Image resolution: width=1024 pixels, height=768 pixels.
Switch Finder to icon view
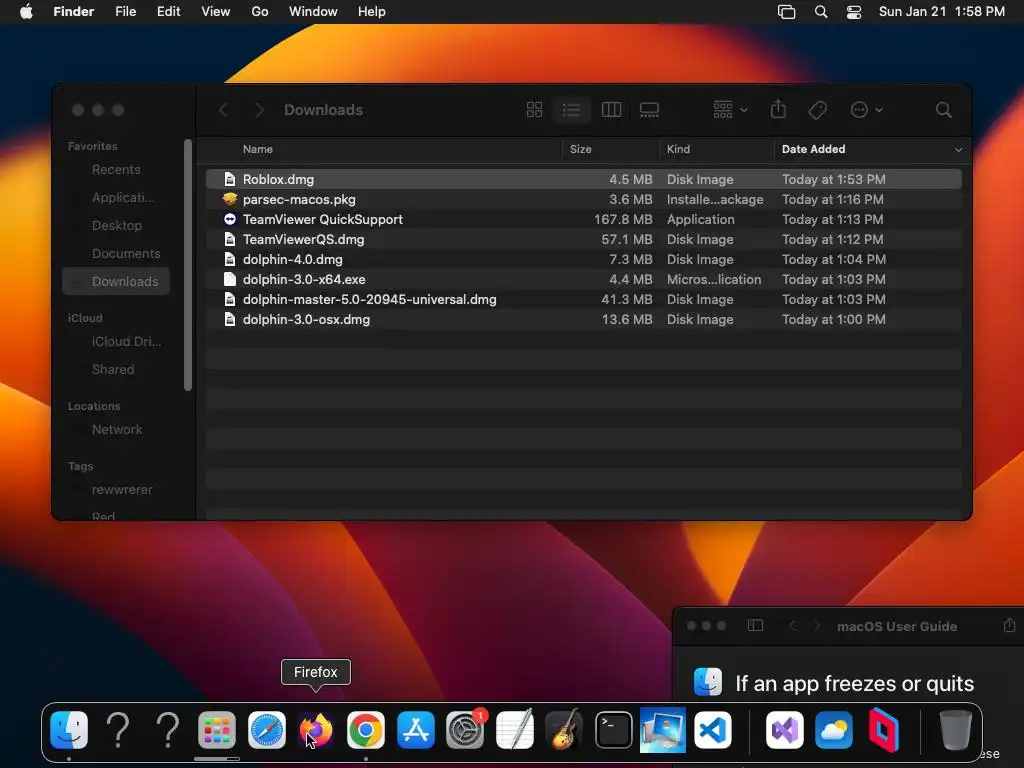coord(534,110)
